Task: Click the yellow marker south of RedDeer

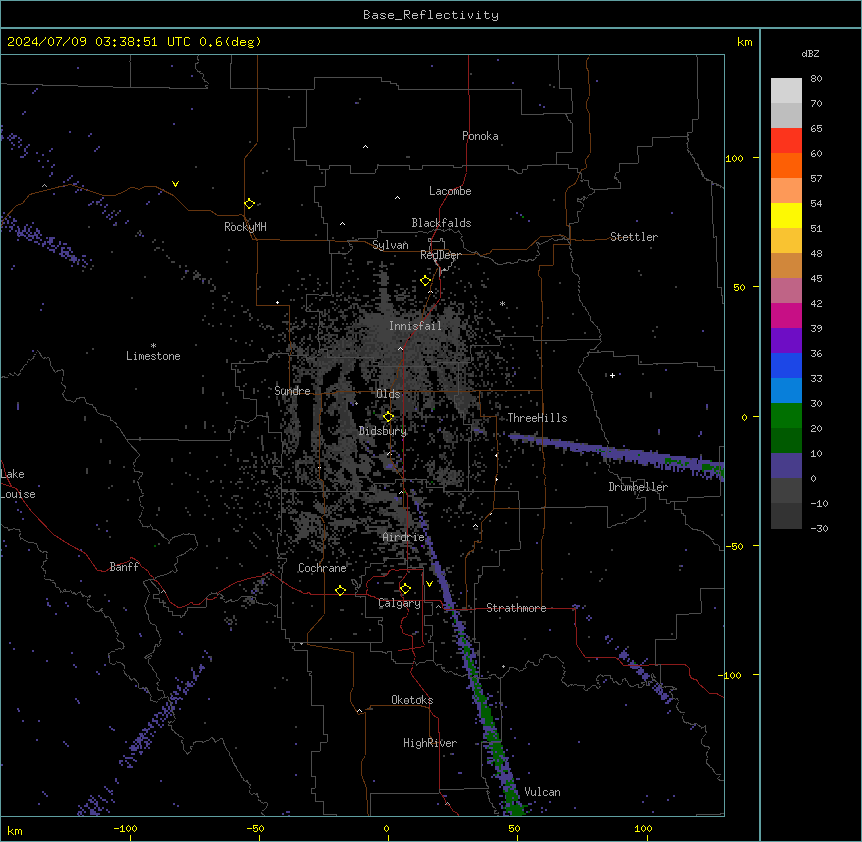Action: click(x=425, y=281)
